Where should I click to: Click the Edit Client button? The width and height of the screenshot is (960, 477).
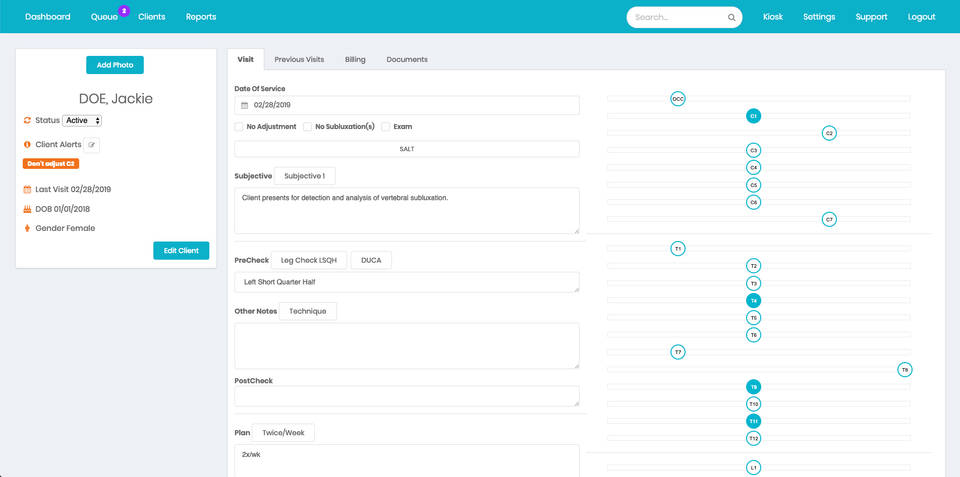click(181, 250)
